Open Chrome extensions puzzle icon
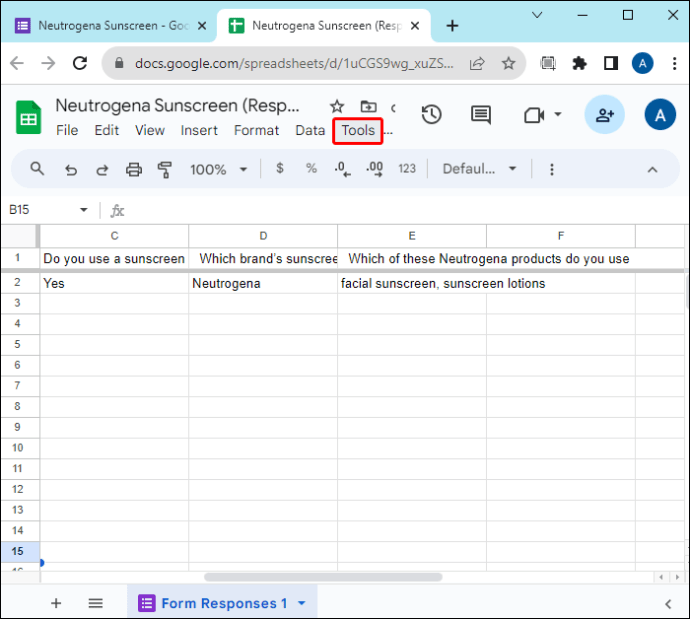The width and height of the screenshot is (690, 619). click(579, 64)
